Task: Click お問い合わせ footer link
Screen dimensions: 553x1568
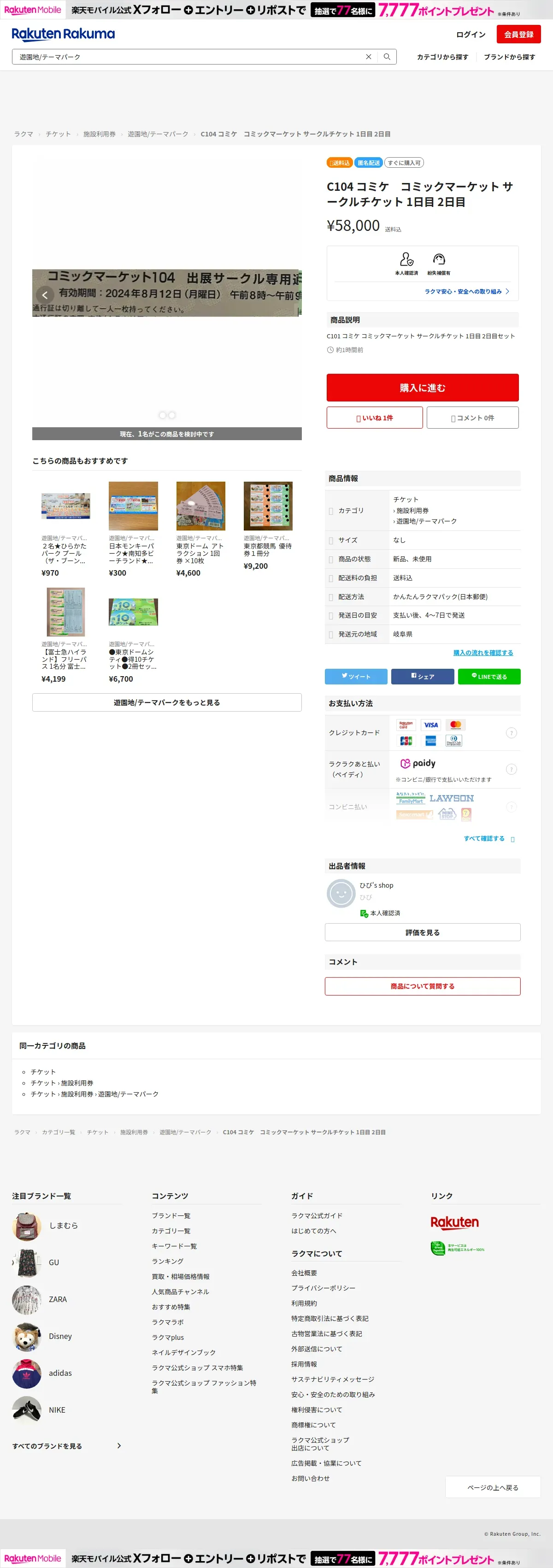Action: click(x=310, y=1478)
